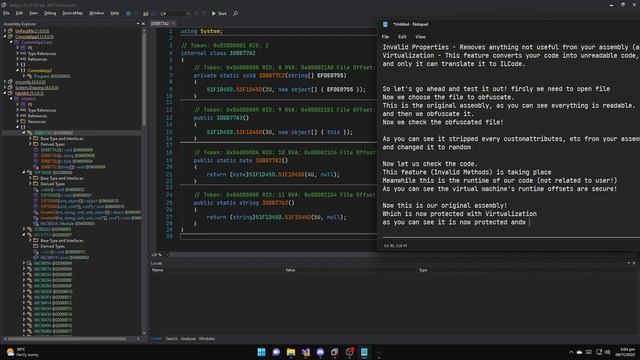Open the View menu in dnSpy
This screenshot has width=640, height=360.
click(33, 13)
